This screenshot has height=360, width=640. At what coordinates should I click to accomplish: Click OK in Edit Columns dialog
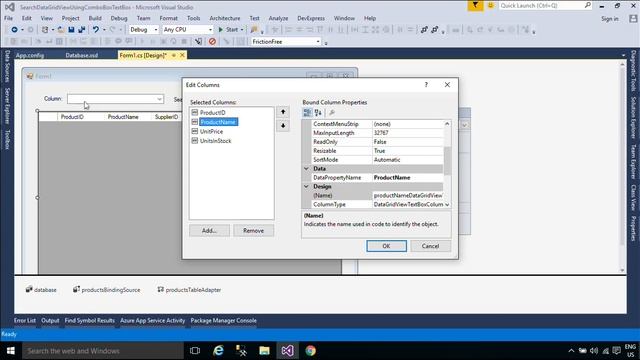pos(386,246)
